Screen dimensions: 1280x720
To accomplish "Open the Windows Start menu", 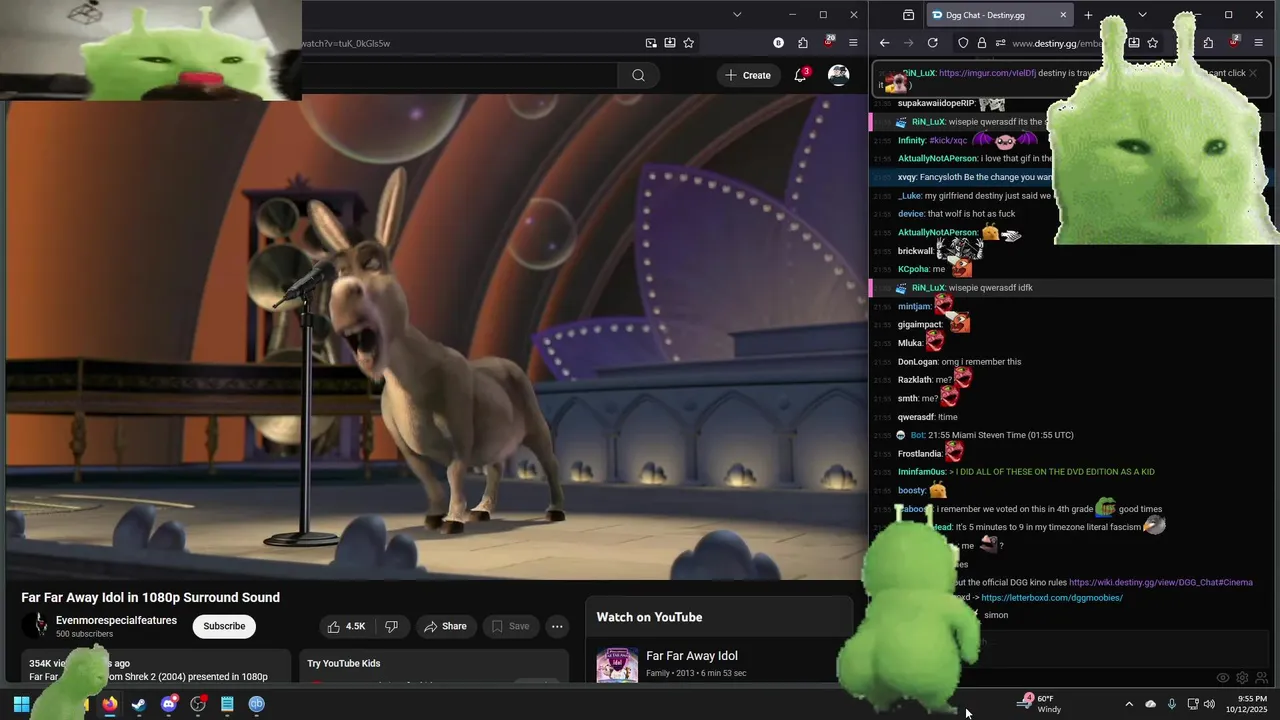I will point(21,704).
